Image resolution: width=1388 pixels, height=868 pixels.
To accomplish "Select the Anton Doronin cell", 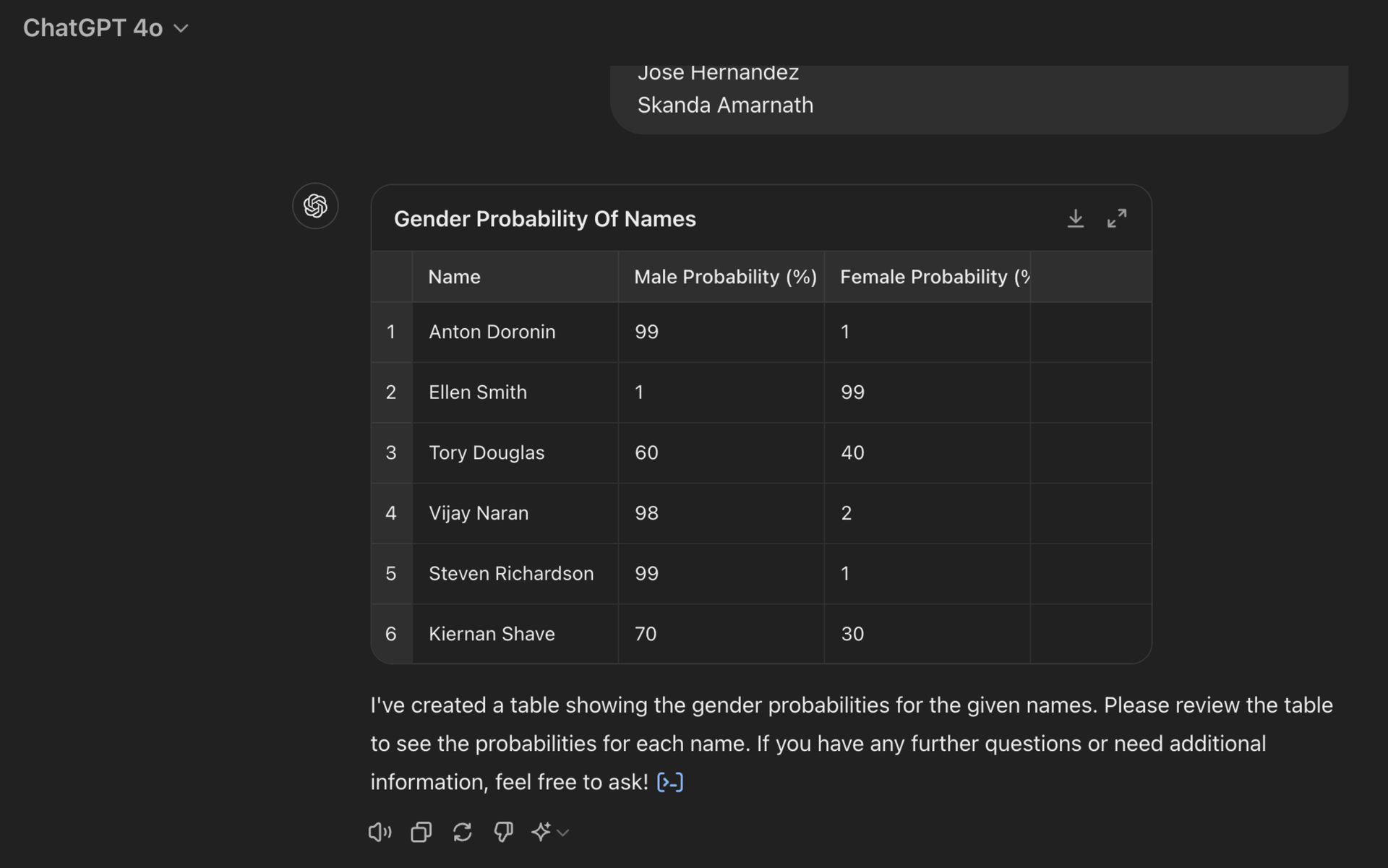I will 492,332.
